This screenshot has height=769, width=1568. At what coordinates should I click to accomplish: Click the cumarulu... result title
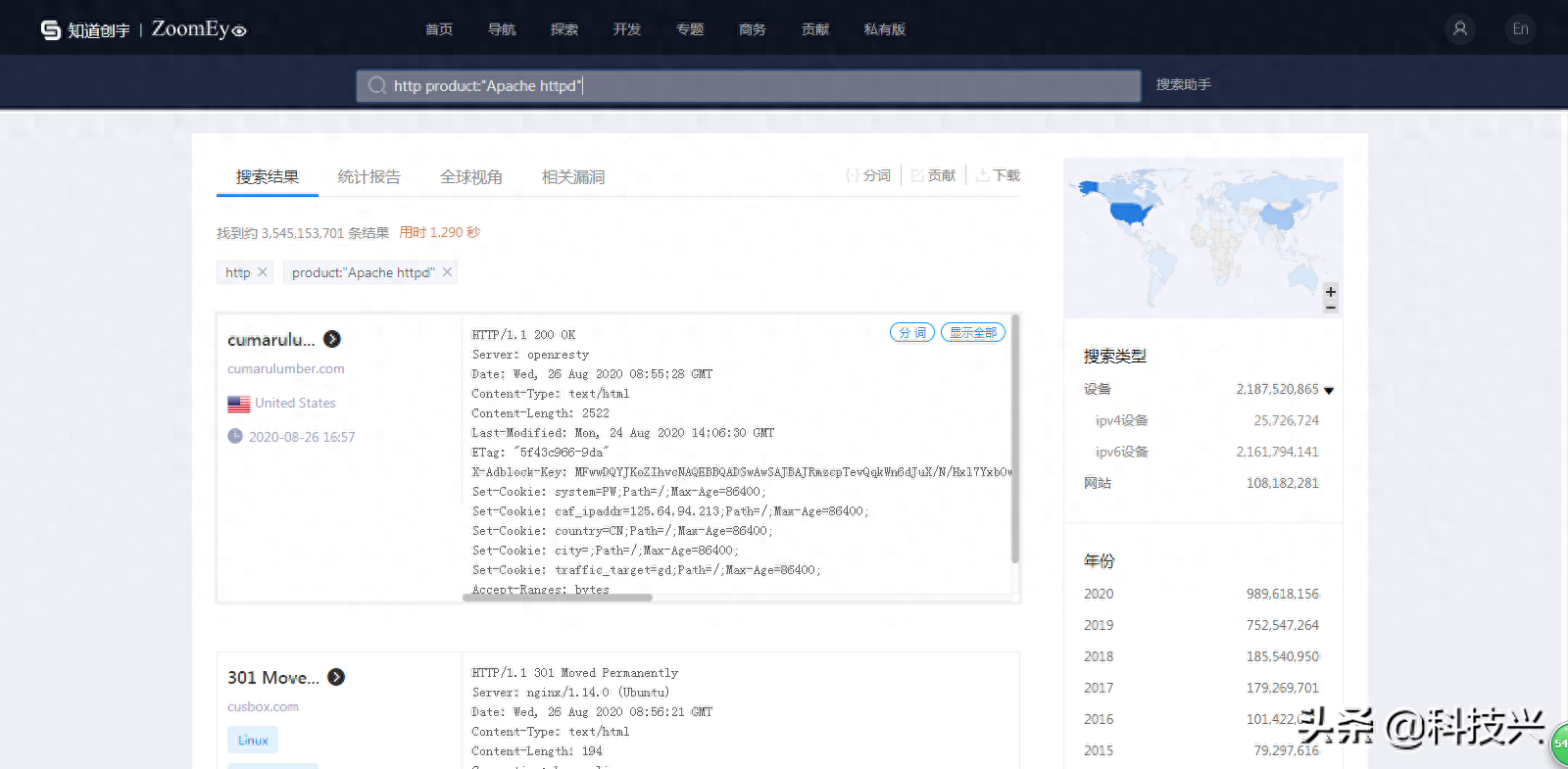(x=271, y=340)
